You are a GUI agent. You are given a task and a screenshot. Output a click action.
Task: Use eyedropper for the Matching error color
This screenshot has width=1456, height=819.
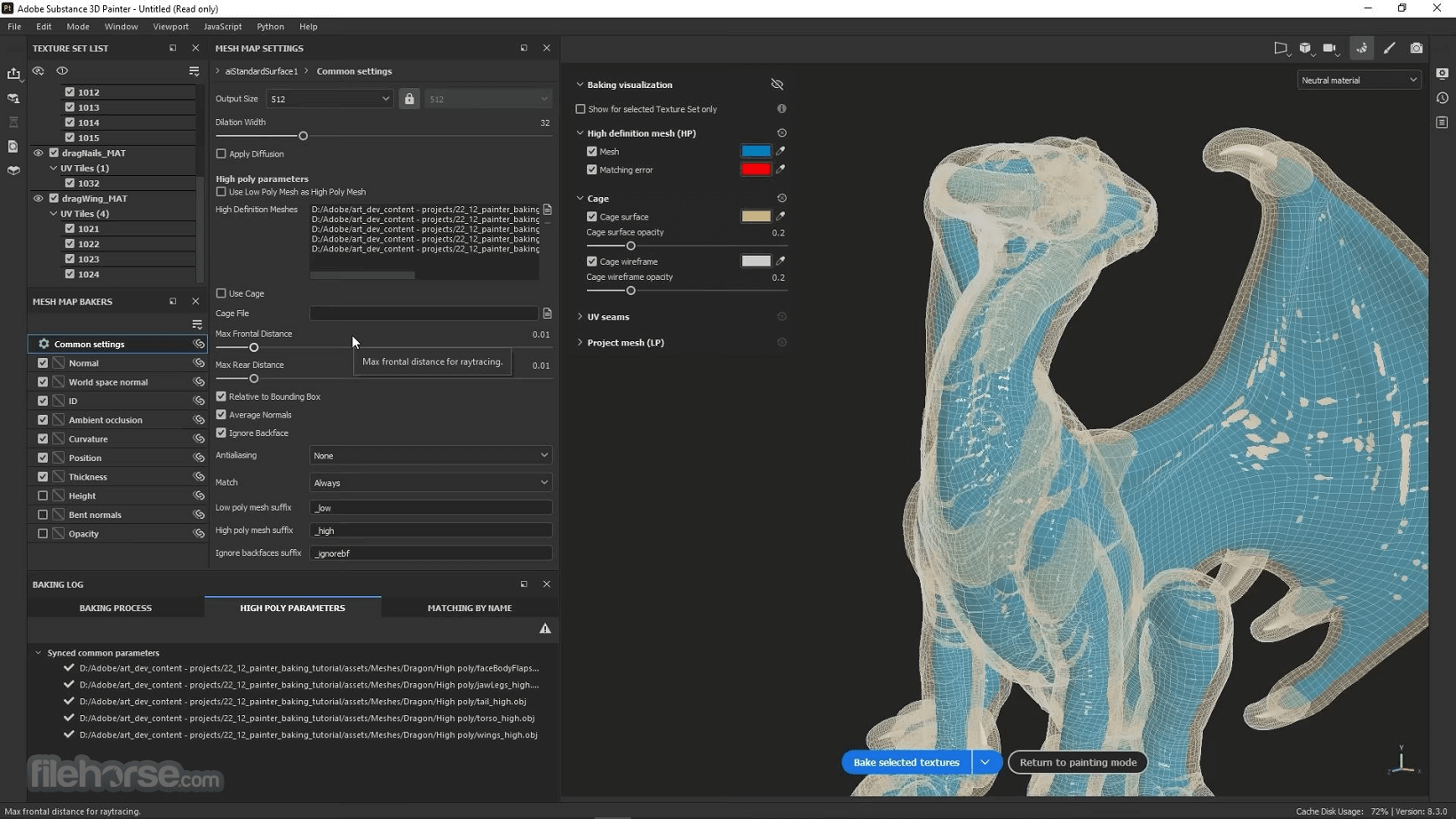[780, 169]
